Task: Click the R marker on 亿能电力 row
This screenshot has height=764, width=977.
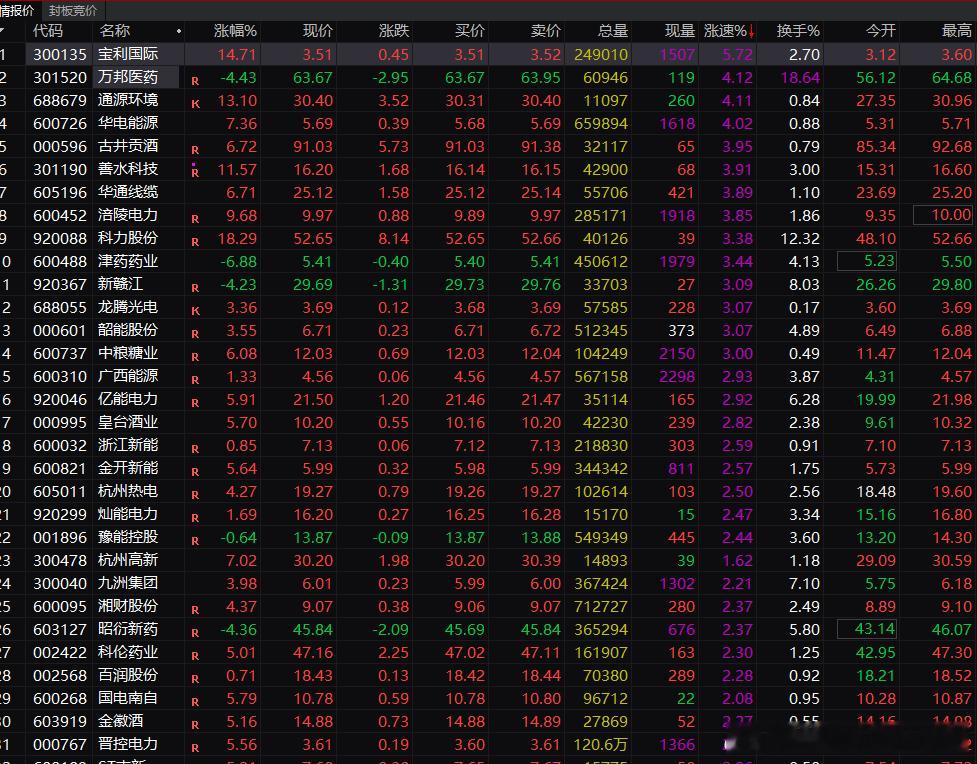Action: click(x=195, y=403)
